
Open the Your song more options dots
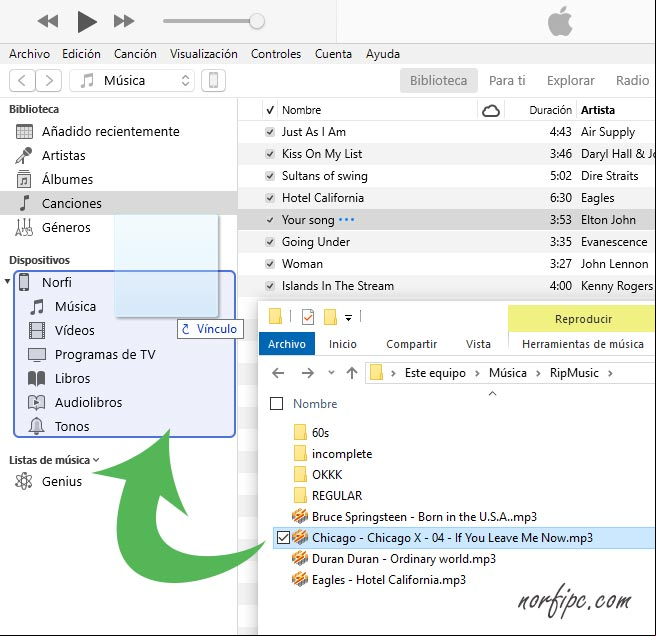346,220
